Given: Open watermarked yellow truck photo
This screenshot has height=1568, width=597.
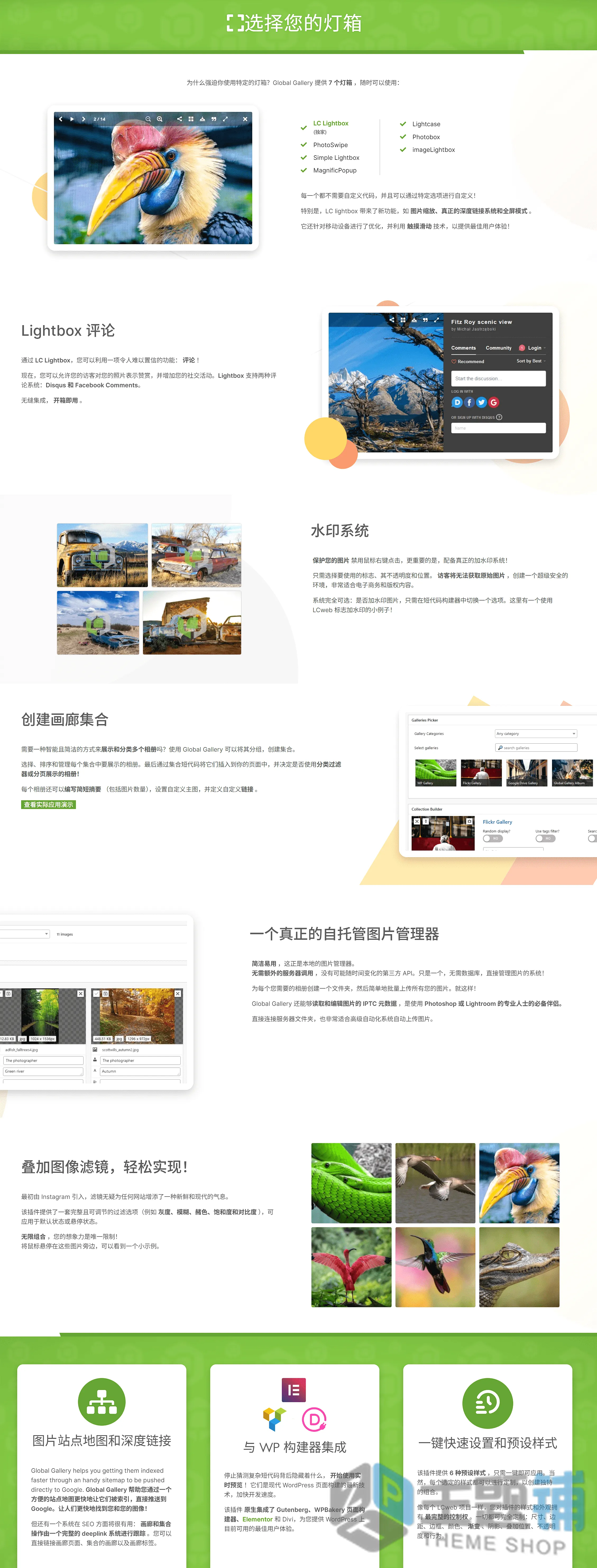Looking at the screenshot, I should (x=102, y=555).
